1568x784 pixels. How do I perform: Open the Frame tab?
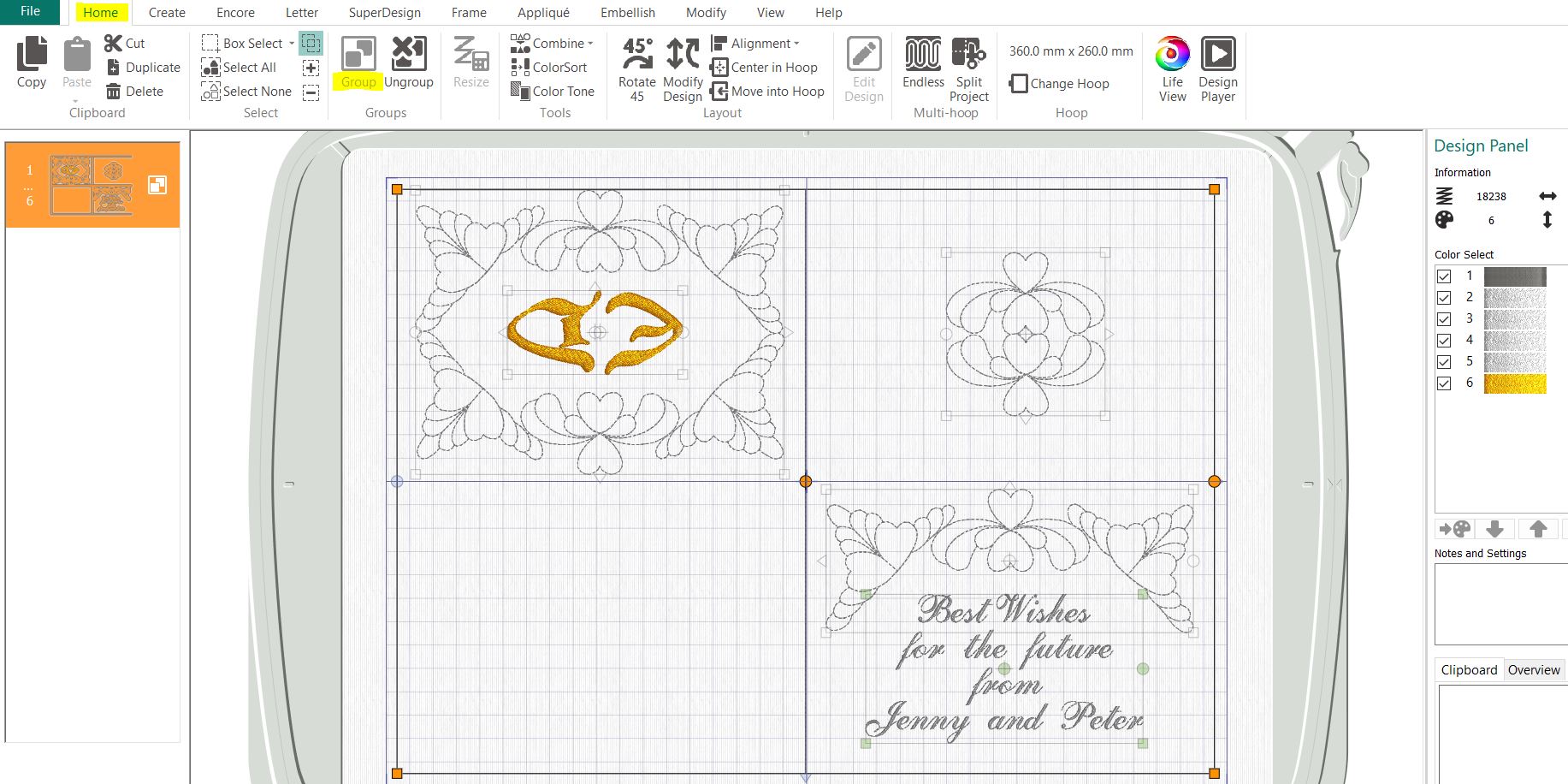click(x=469, y=13)
